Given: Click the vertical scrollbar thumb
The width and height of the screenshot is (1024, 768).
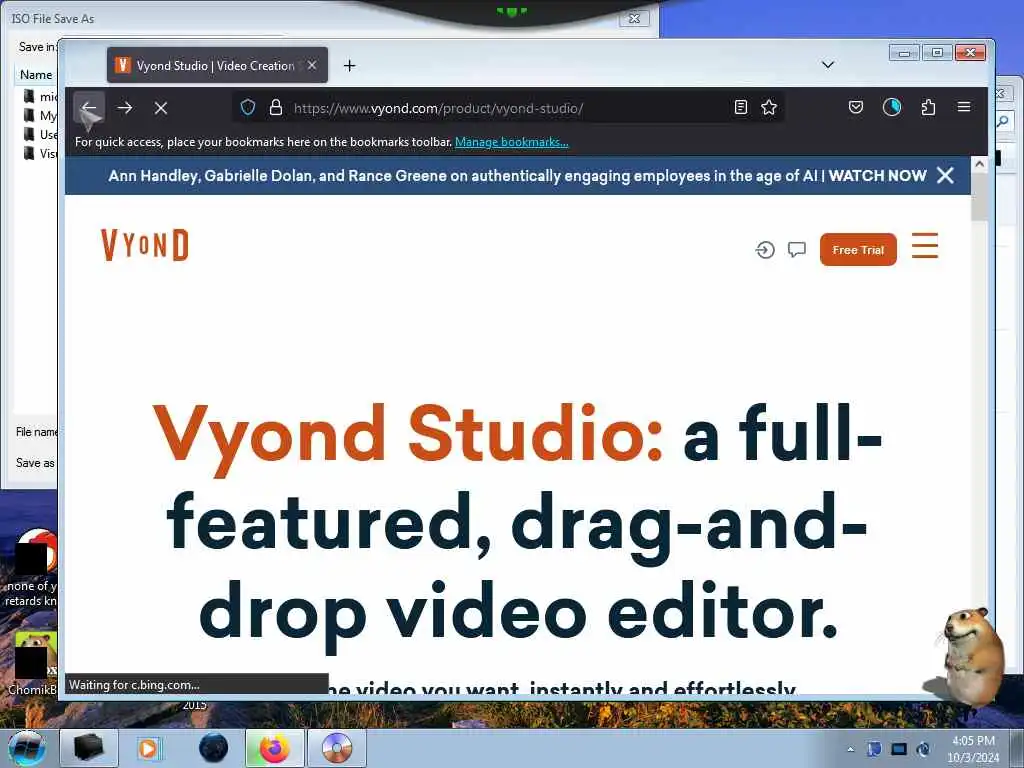Looking at the screenshot, I should (979, 197).
